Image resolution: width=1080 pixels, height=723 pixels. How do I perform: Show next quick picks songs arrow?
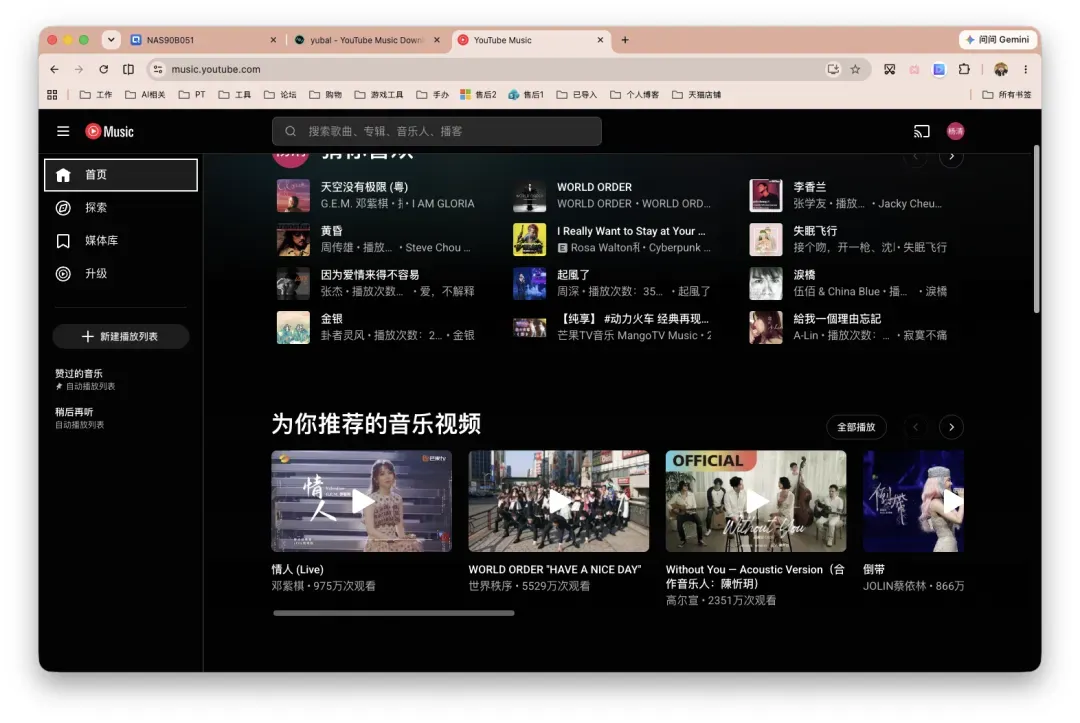tap(951, 157)
